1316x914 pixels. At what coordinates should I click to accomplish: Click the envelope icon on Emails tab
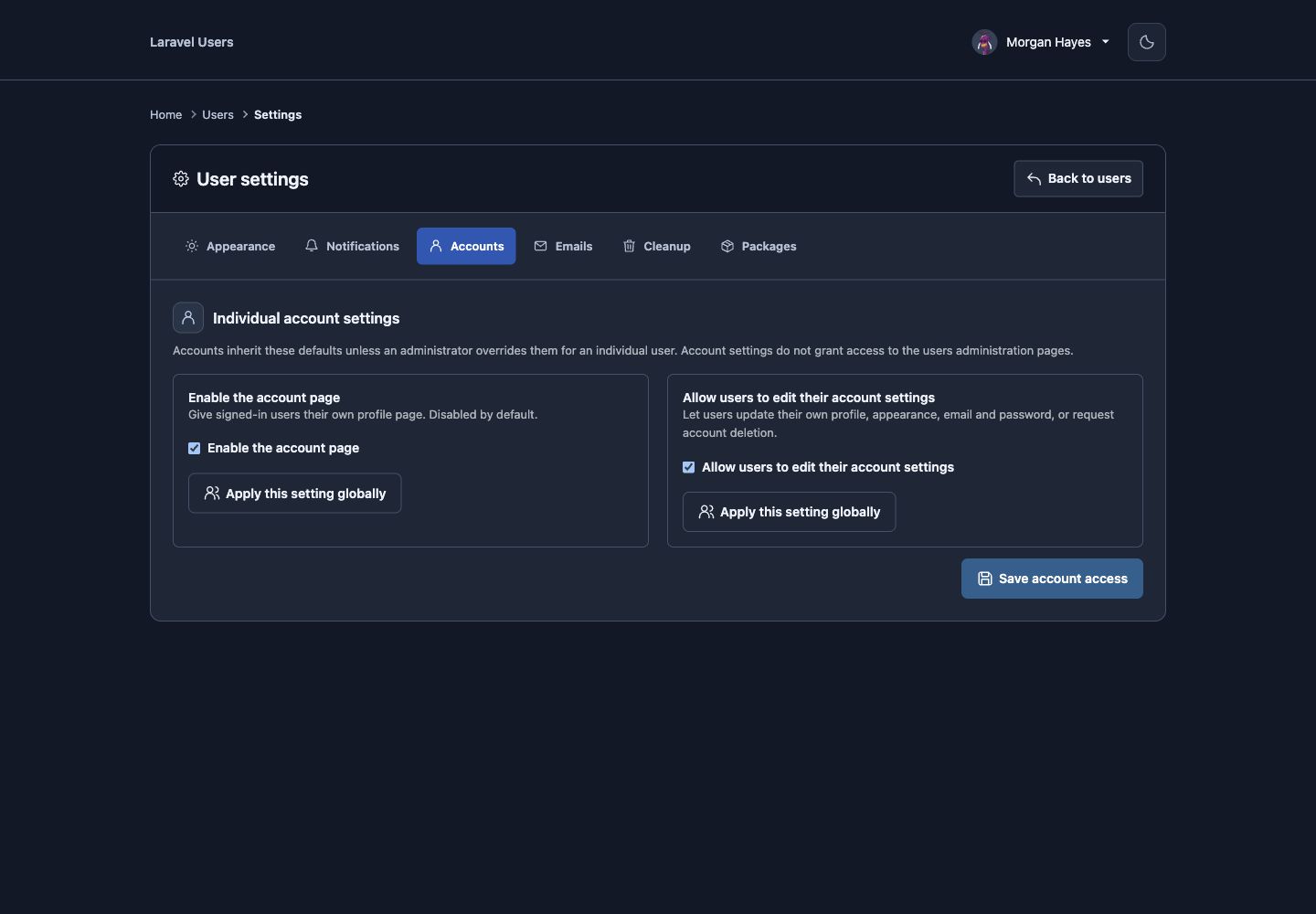click(541, 246)
